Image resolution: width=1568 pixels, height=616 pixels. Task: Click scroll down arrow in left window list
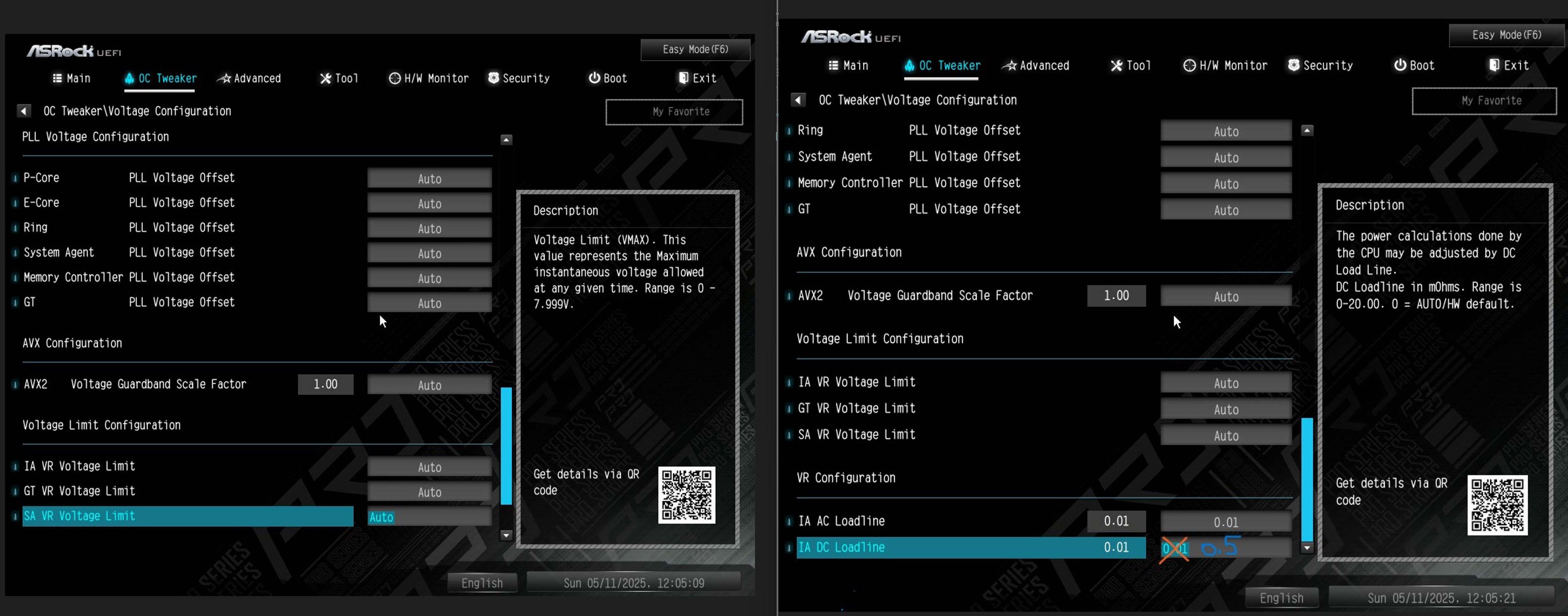[506, 535]
